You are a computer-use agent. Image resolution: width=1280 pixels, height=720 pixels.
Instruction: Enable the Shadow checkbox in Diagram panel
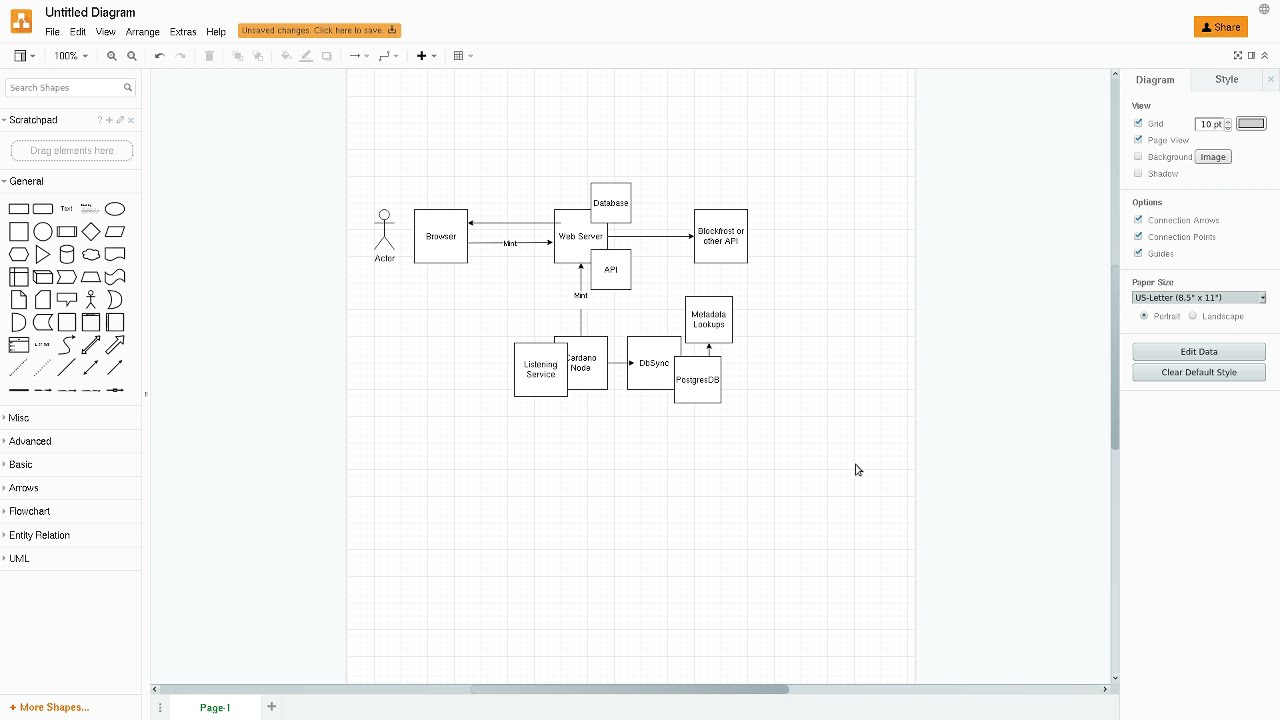coord(1138,174)
